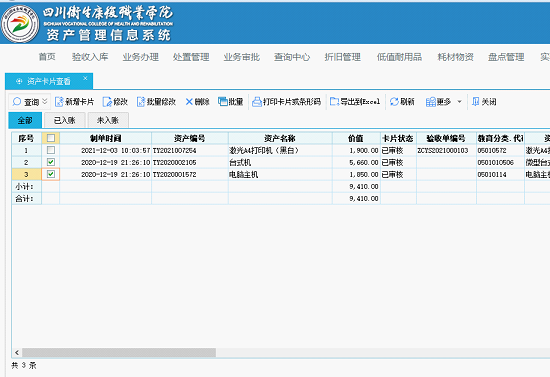Screen dimensions: 550x377
Task: Open the 业务审批 menu
Action: coord(242,57)
